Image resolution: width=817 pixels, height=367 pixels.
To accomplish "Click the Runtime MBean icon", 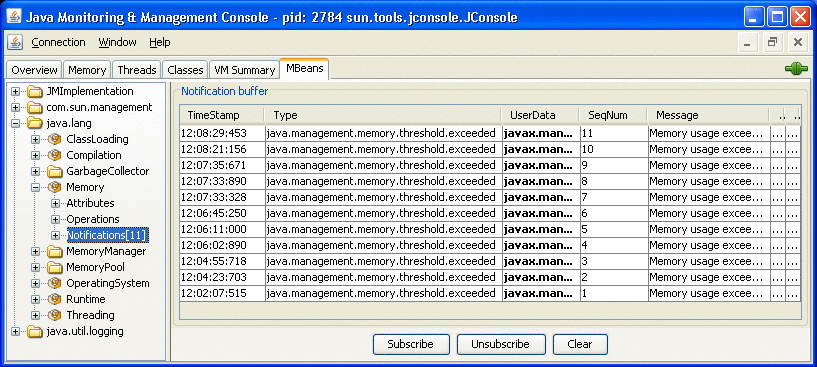I will [54, 299].
